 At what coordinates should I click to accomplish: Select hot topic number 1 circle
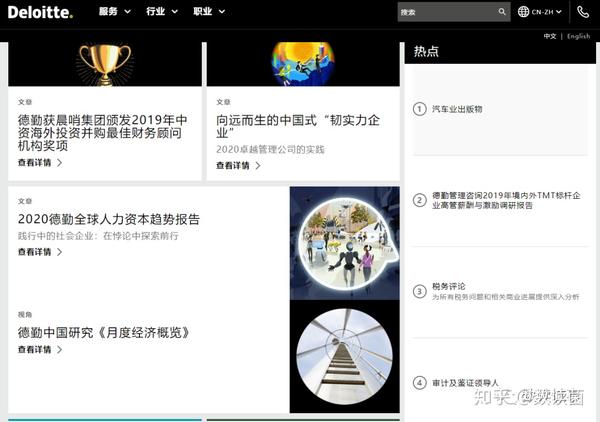click(x=419, y=109)
